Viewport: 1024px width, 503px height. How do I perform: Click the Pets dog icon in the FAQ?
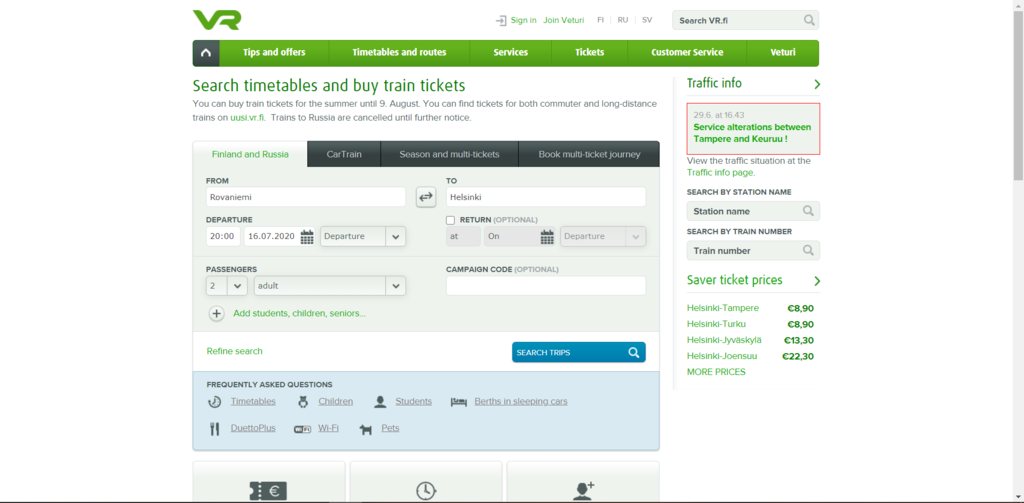(366, 430)
